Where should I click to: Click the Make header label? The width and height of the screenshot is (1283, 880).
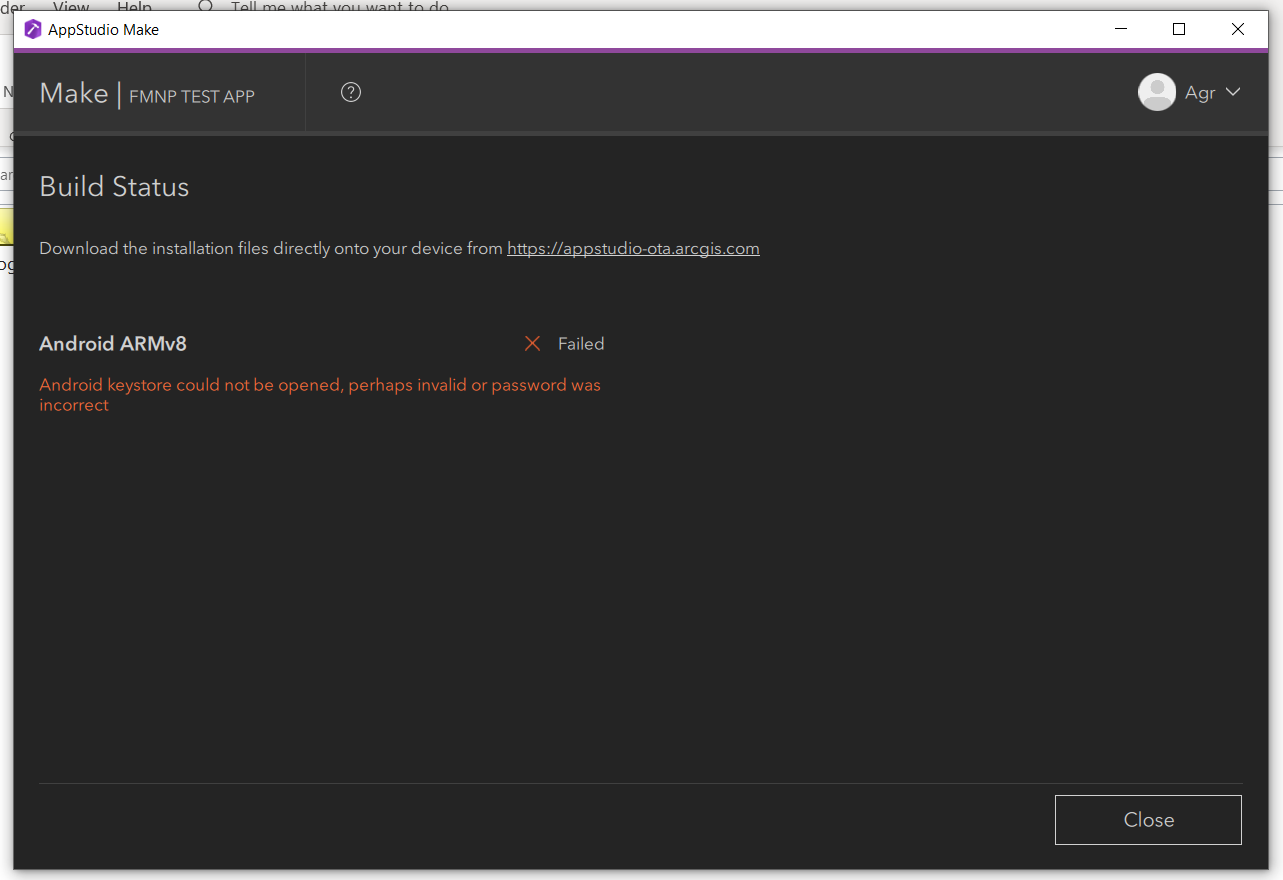[x=74, y=93]
